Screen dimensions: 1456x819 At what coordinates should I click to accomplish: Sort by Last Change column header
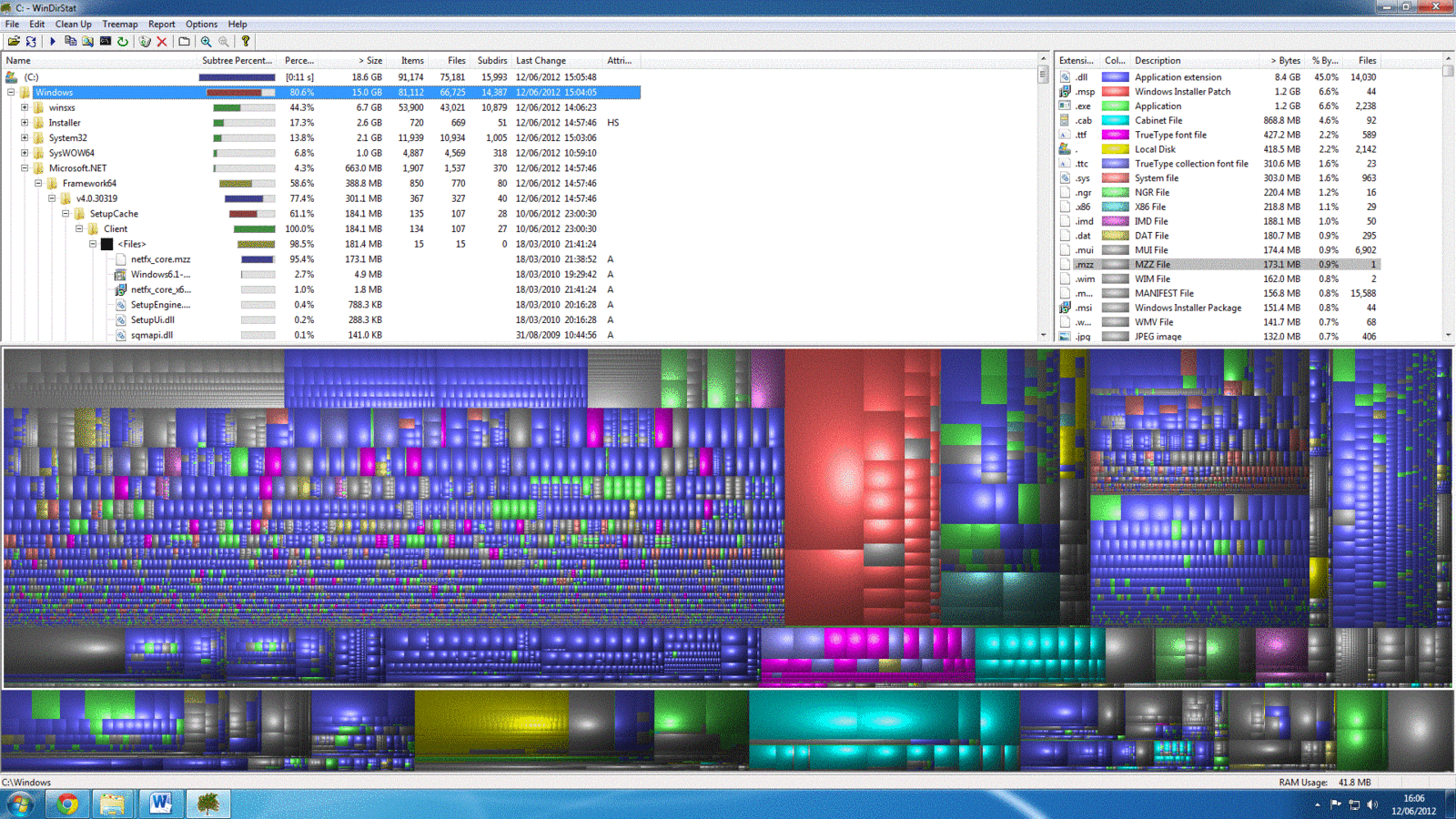click(x=558, y=61)
